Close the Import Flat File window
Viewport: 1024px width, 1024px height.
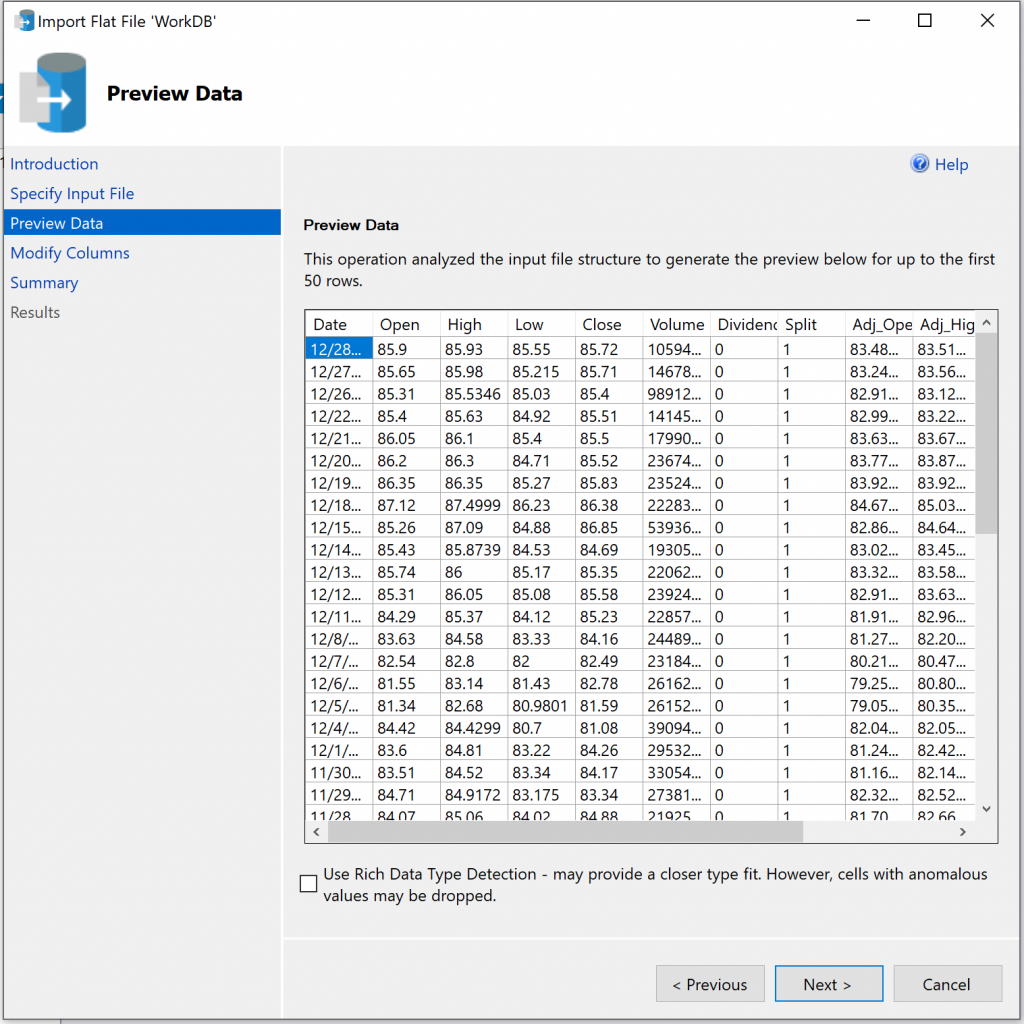point(987,20)
